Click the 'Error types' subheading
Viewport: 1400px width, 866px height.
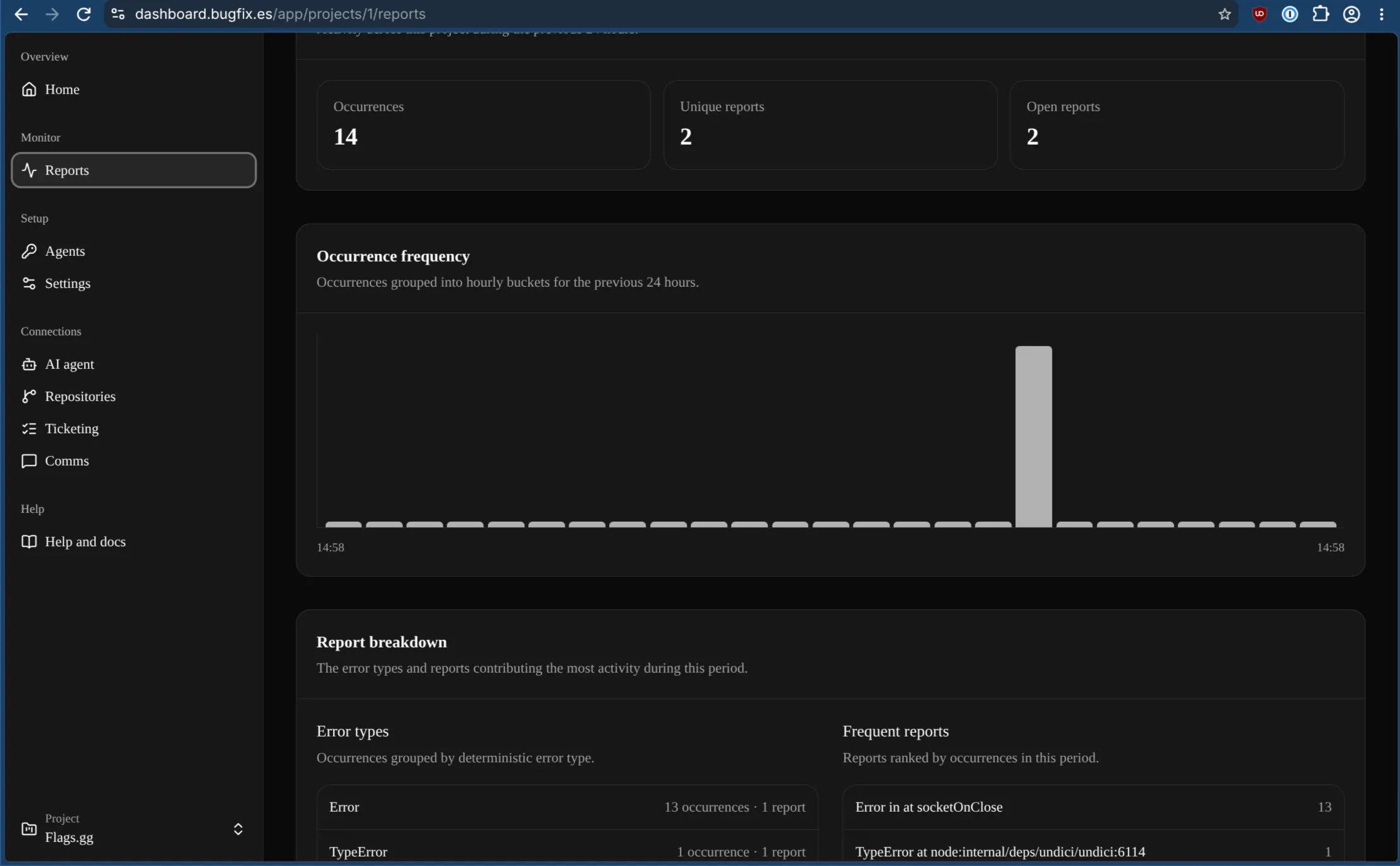[x=353, y=731]
